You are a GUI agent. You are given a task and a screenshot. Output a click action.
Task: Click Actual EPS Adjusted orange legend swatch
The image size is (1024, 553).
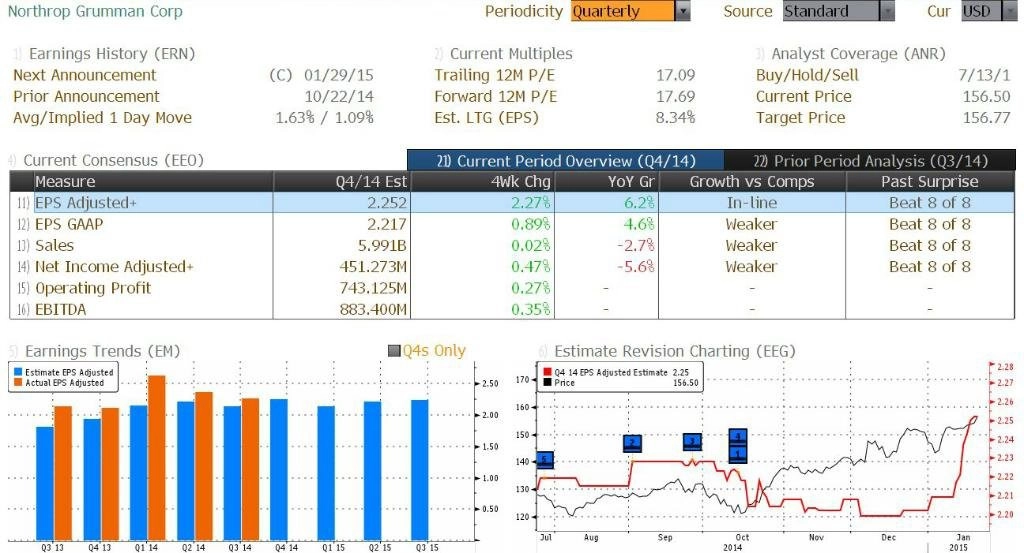point(18,383)
